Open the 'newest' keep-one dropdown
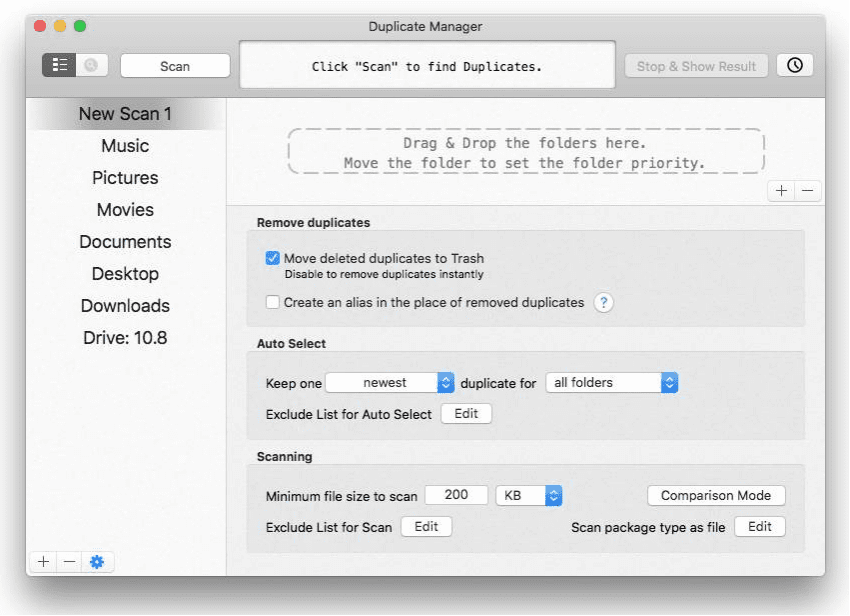 (x=390, y=382)
